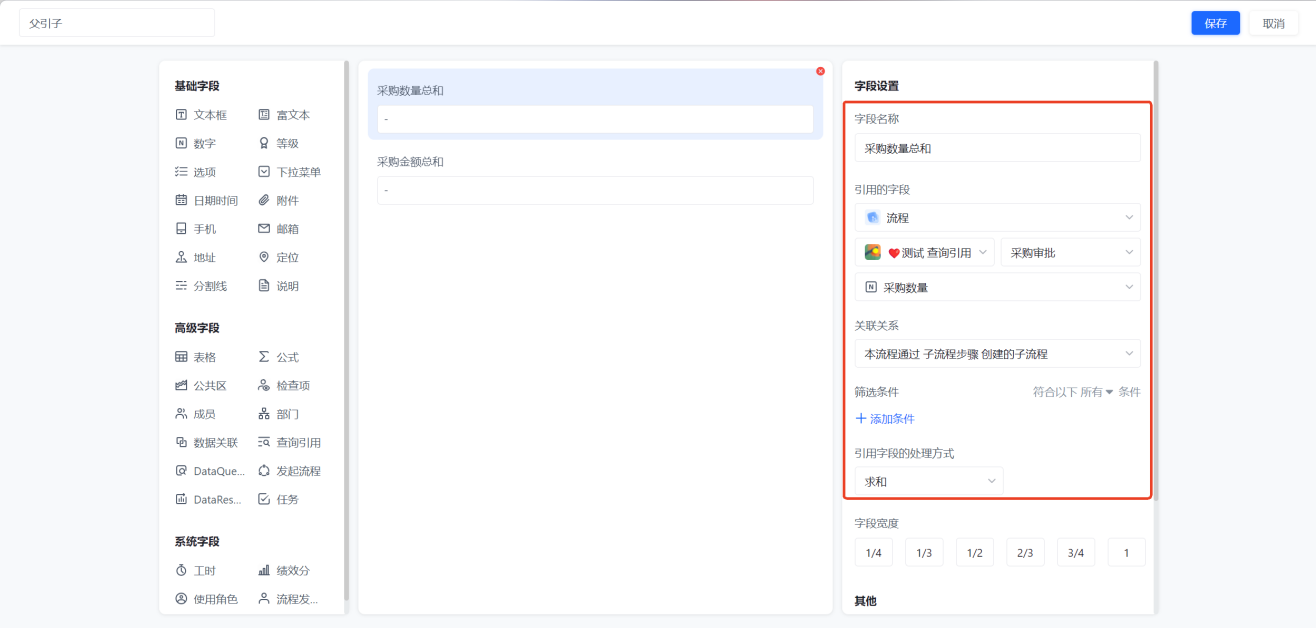Set field width to 1/4

[x=873, y=552]
